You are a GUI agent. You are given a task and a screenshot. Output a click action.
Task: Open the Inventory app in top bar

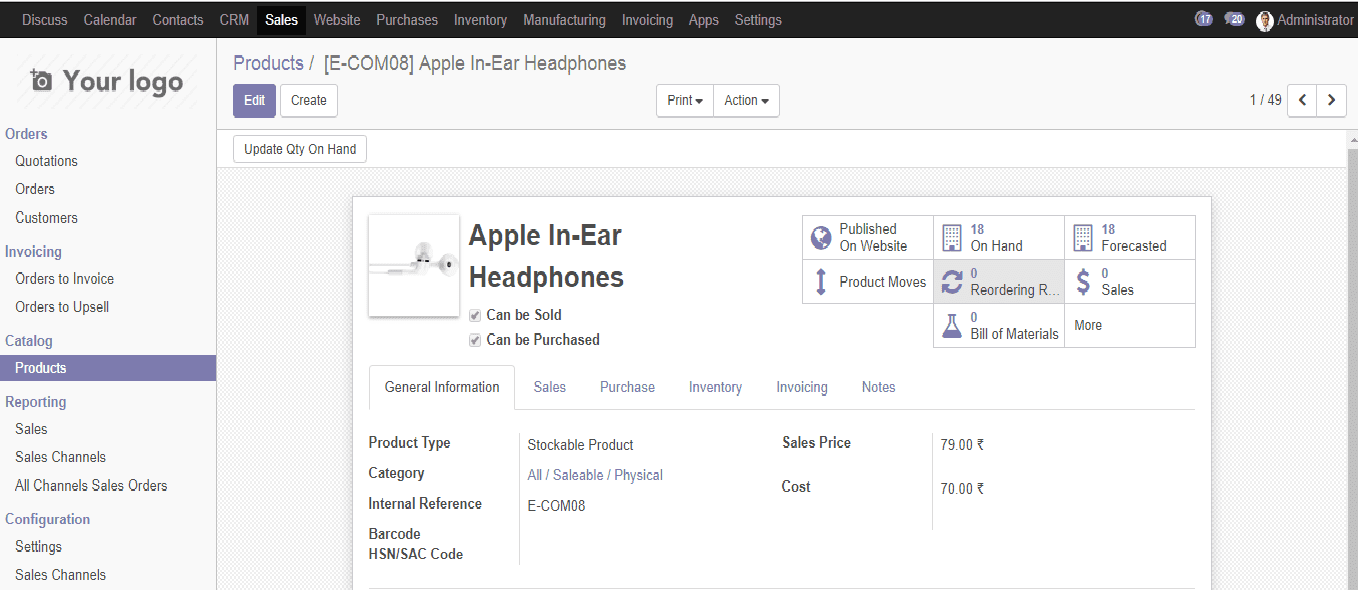[480, 20]
